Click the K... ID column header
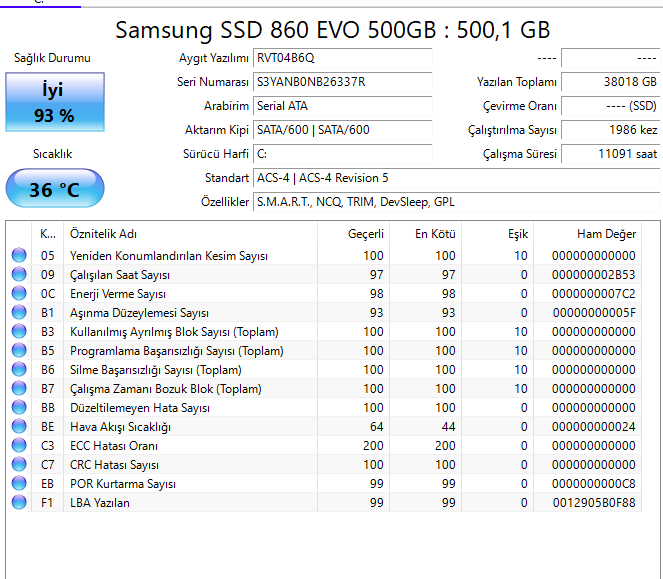 coord(47,234)
